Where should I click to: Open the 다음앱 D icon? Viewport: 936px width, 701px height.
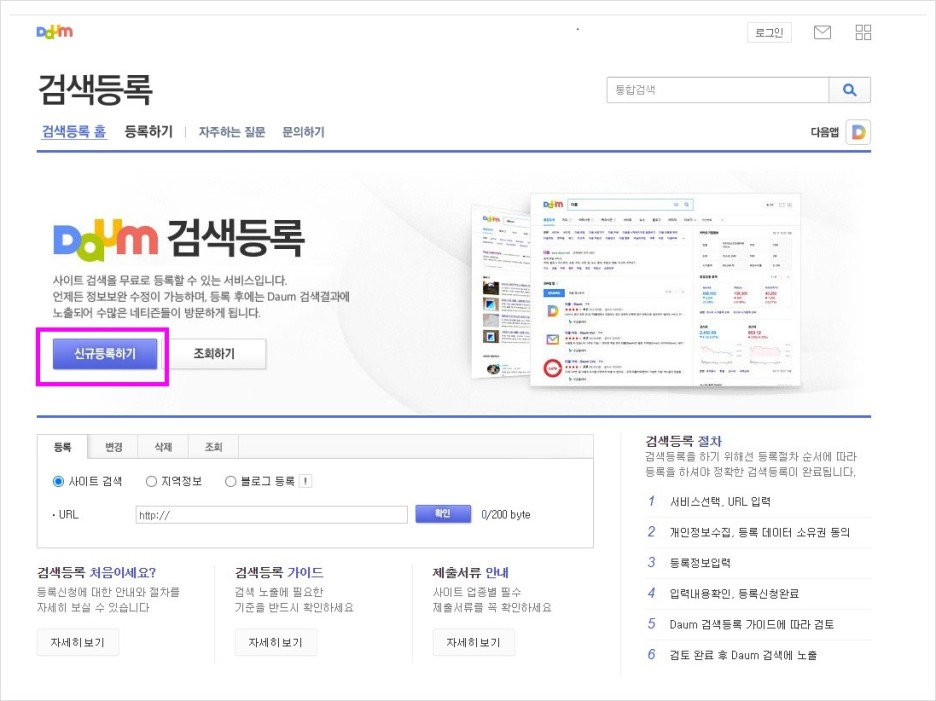[858, 132]
